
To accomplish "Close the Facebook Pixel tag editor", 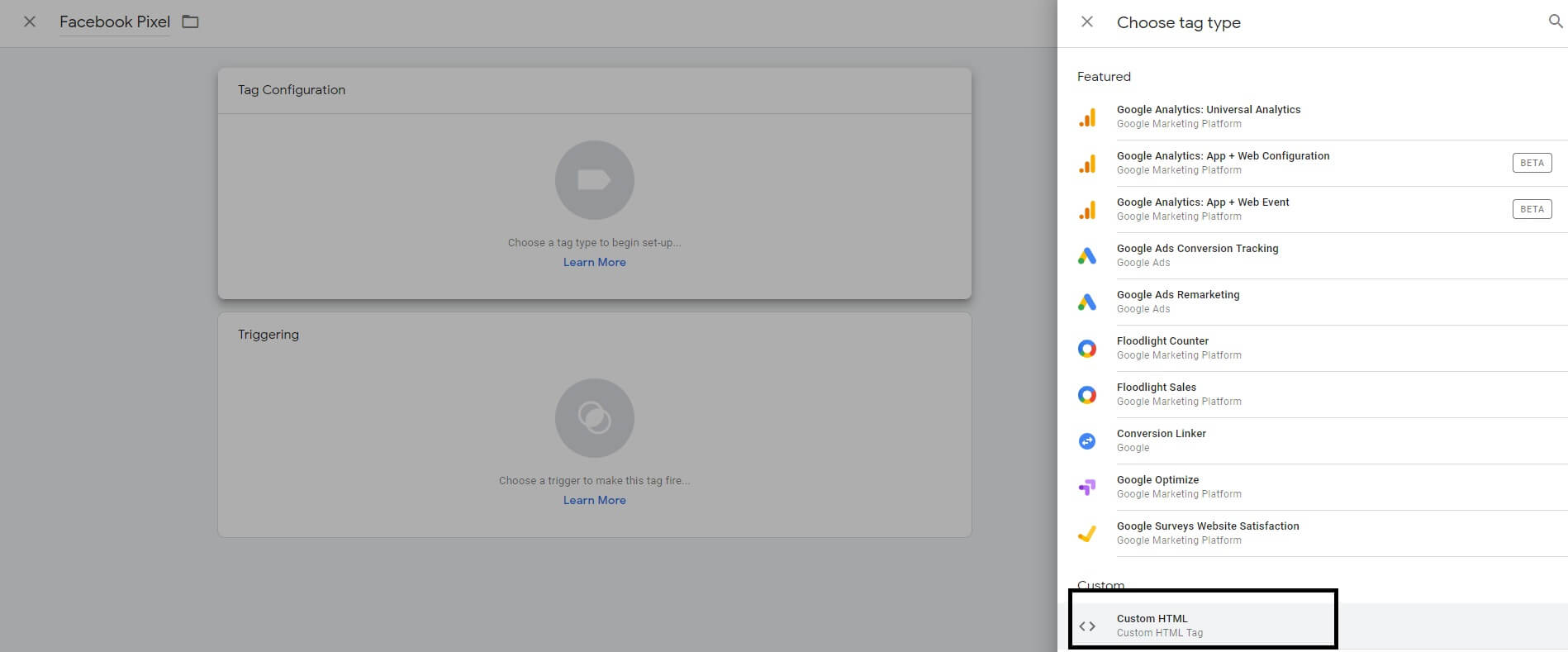I will click(x=30, y=21).
